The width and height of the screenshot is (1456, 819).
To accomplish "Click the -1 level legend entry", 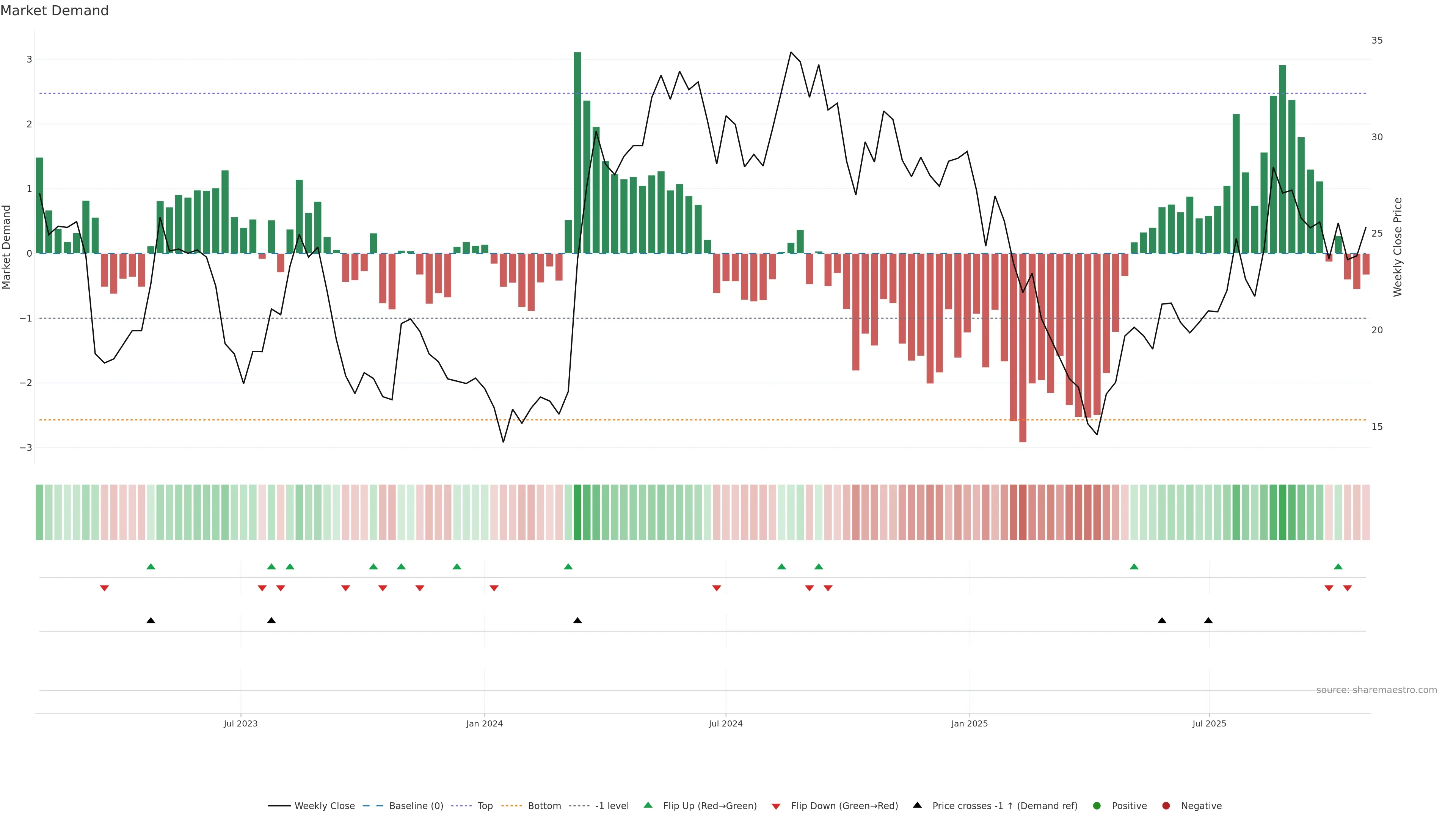I will (x=612, y=805).
